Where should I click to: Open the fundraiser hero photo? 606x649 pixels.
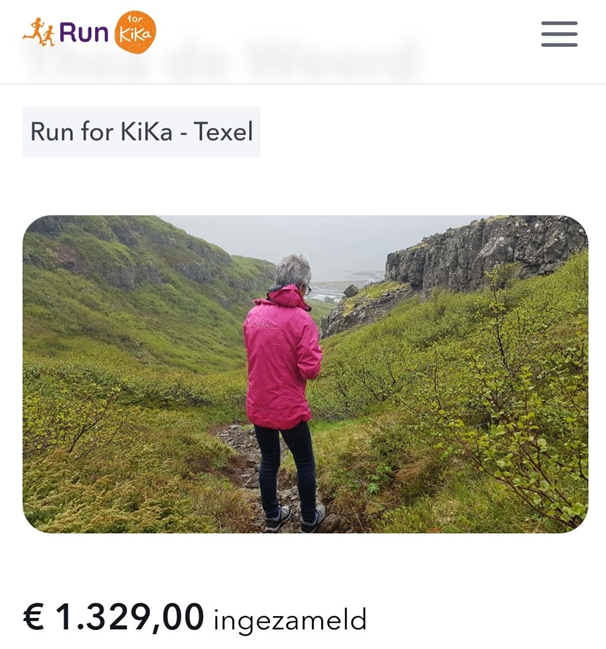[x=305, y=374]
